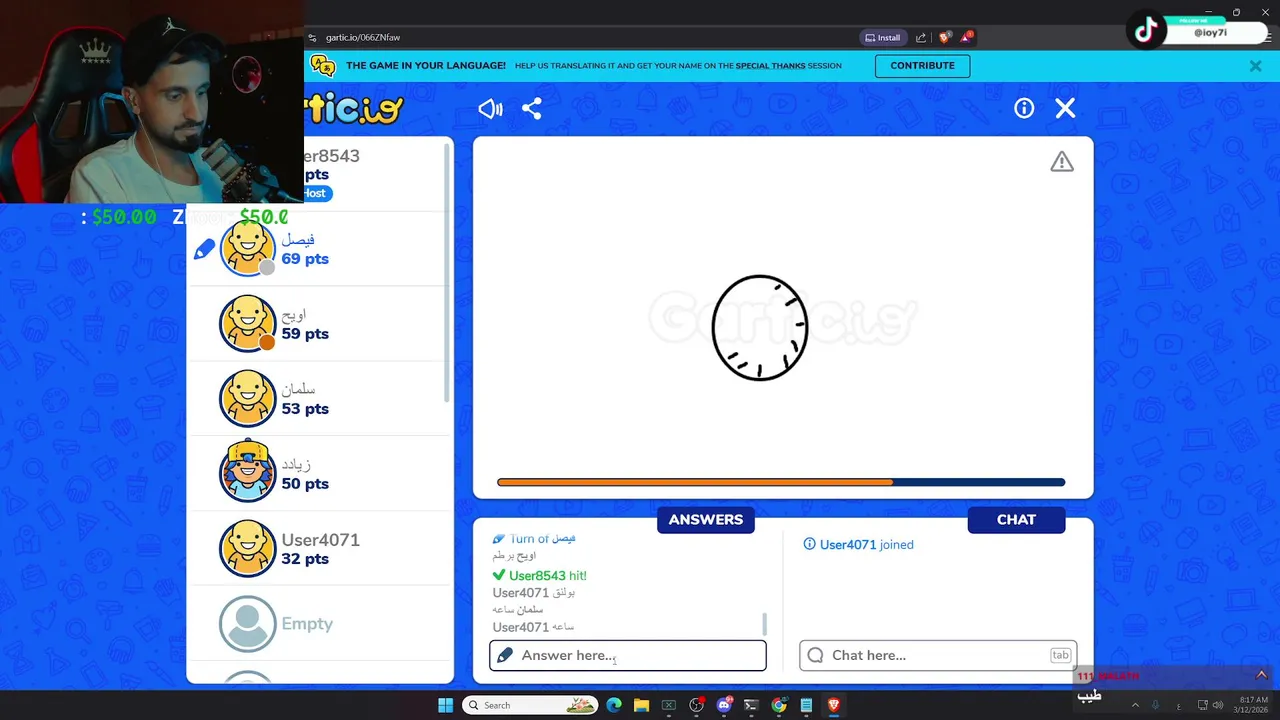Select player فيصل avatar
The image size is (1280, 720).
[x=247, y=248]
